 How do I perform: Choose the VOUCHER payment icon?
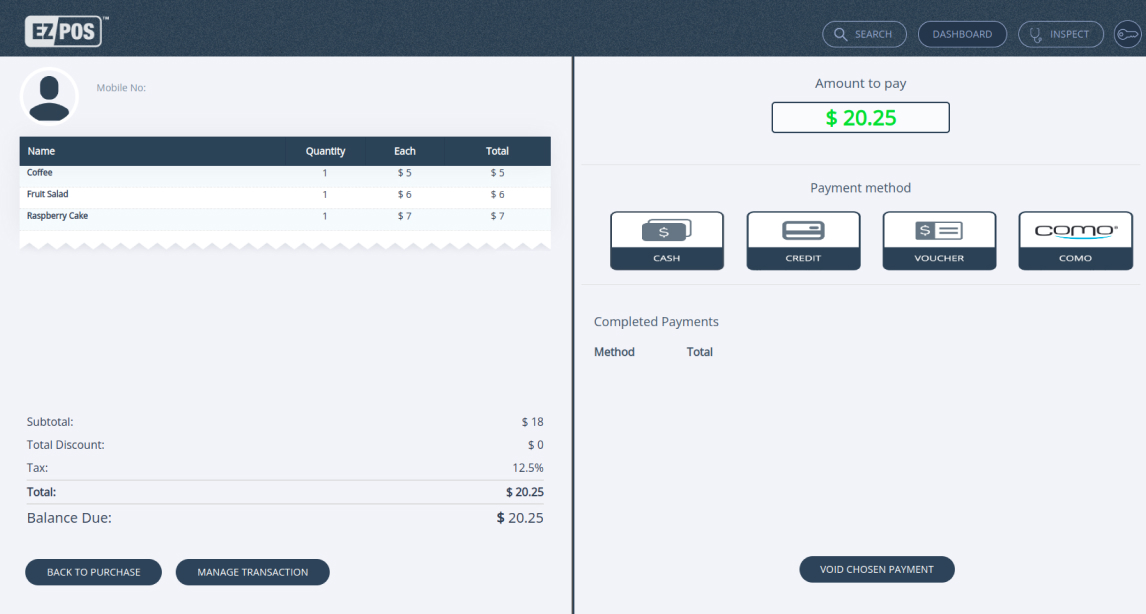(x=939, y=240)
